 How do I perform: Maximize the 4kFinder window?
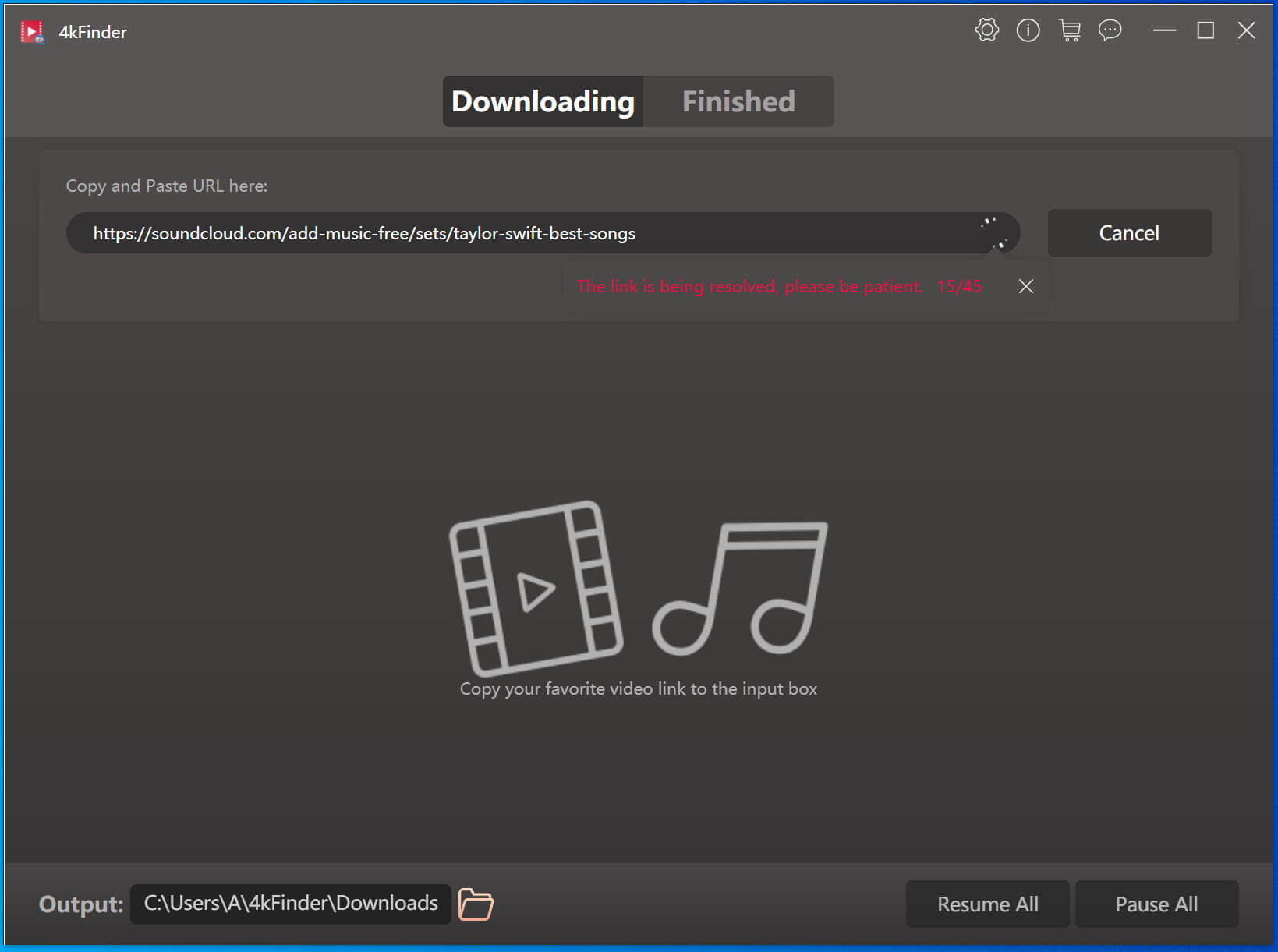1205,30
